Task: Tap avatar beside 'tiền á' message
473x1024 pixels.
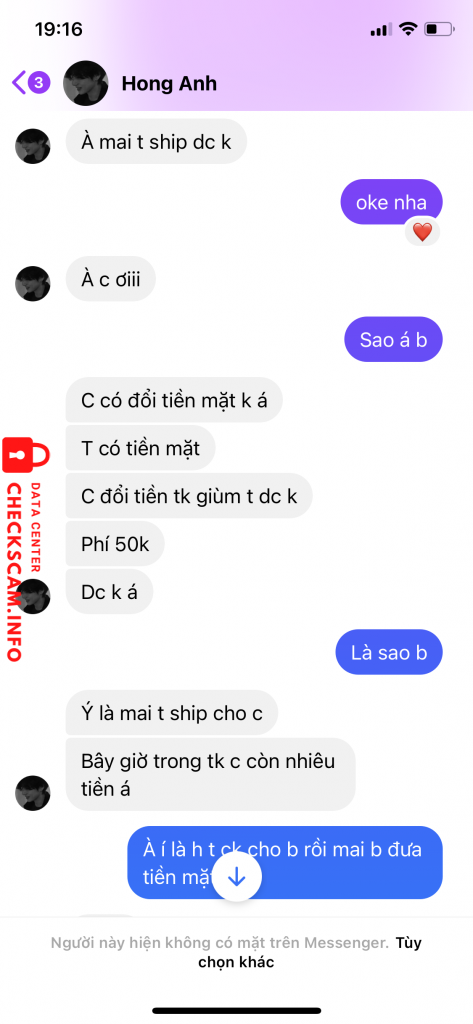Action: coord(33,793)
